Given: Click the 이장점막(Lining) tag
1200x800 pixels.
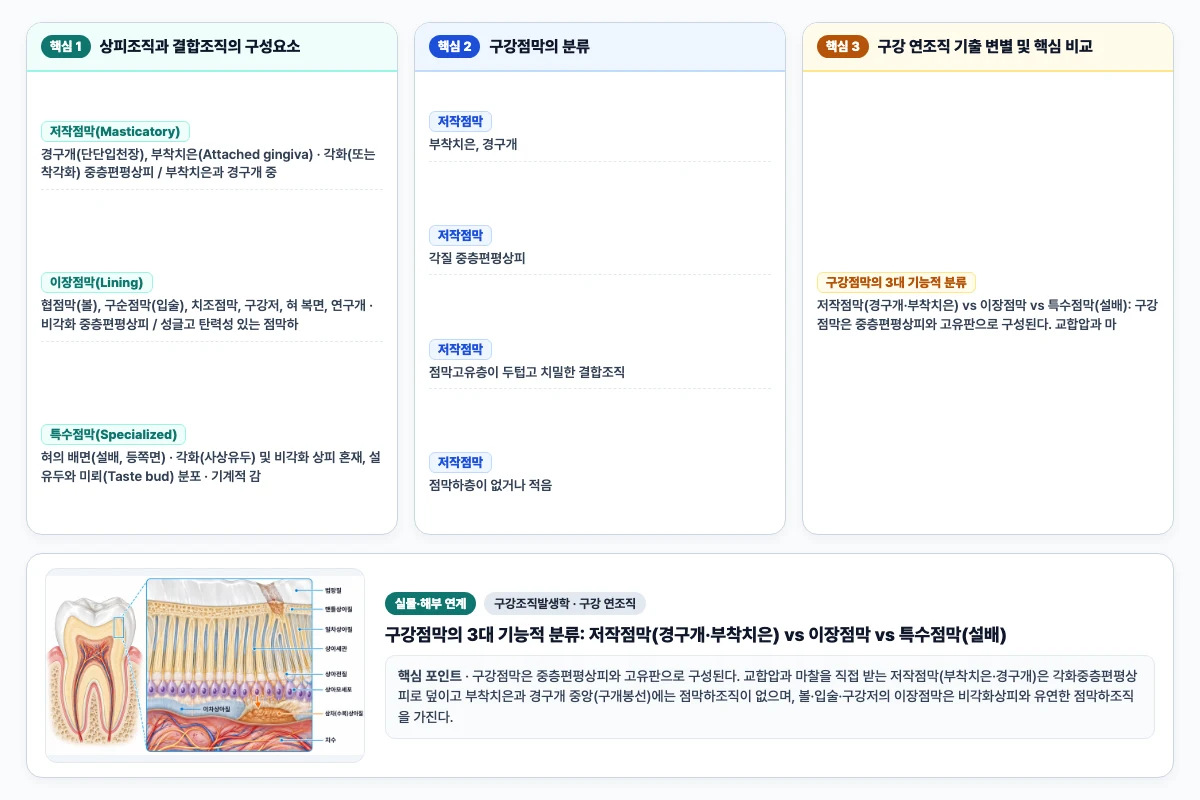Looking at the screenshot, I should 97,282.
